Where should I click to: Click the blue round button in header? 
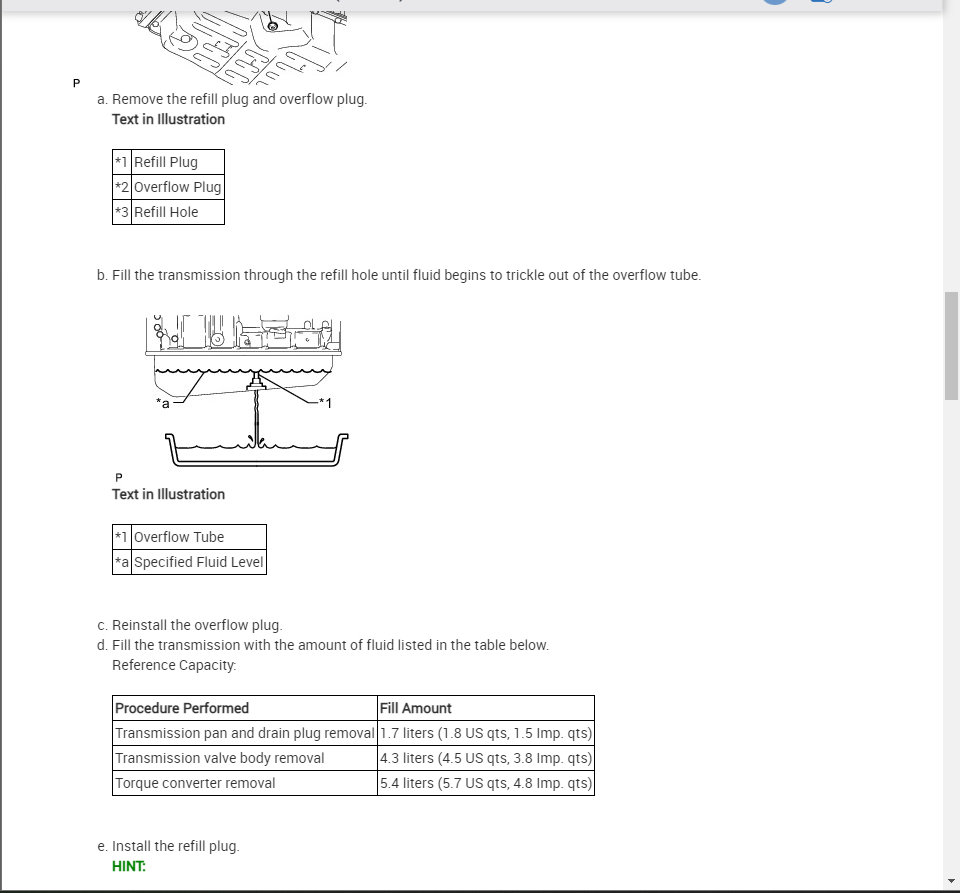tap(775, 2)
